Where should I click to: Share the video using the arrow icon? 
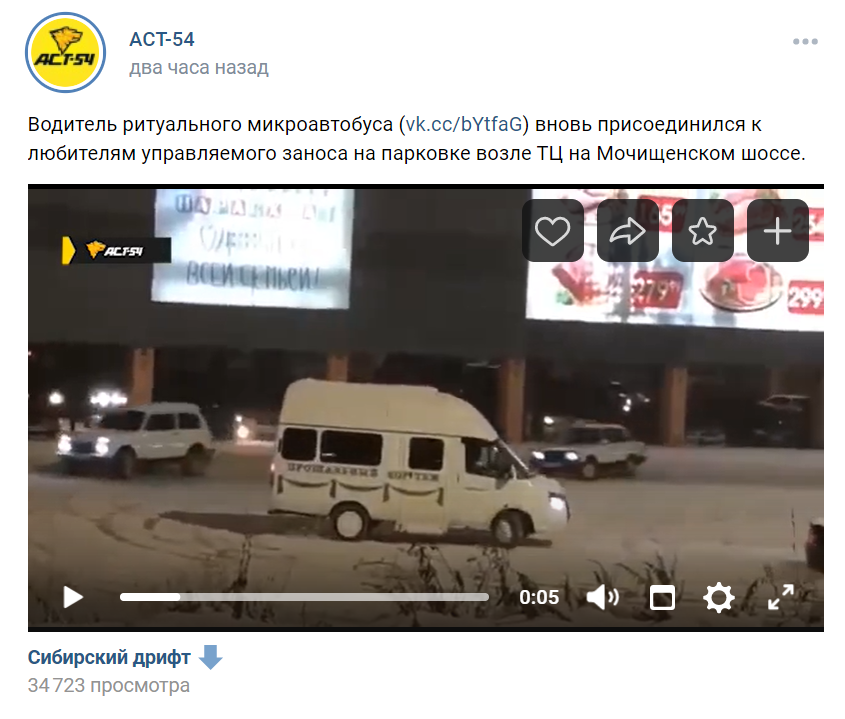[x=628, y=231]
